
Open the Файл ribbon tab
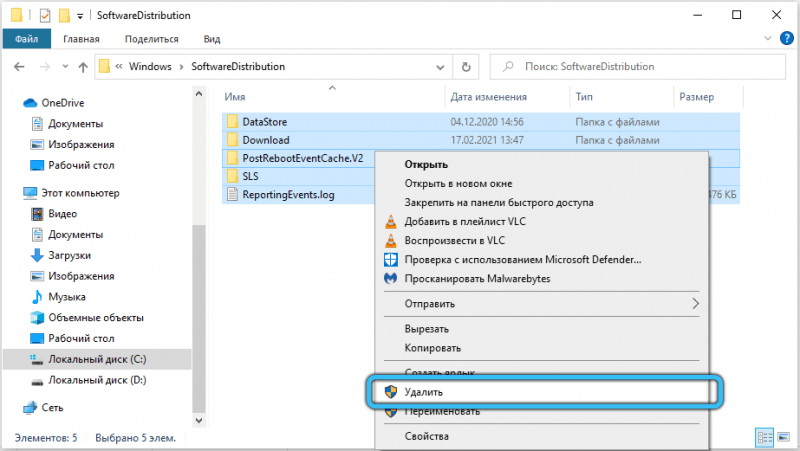(27, 39)
